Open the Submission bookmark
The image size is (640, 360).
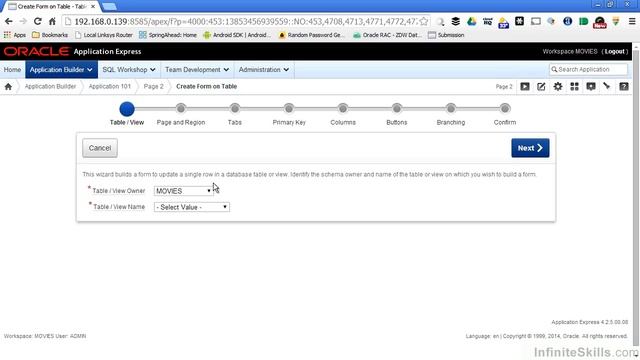(446, 35)
